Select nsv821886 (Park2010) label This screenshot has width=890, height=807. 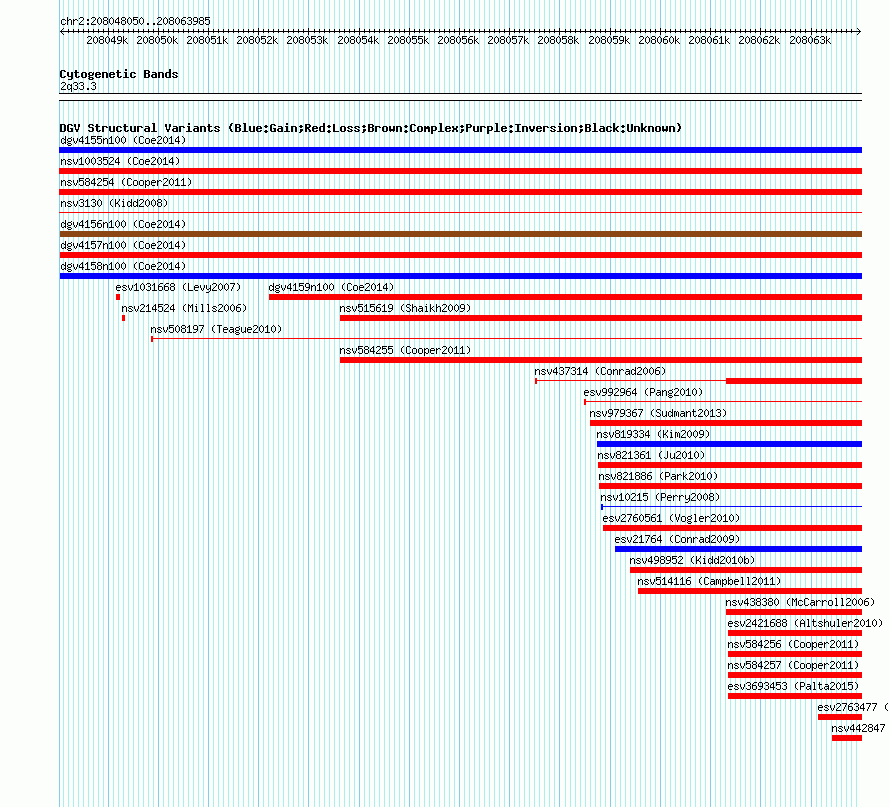tap(658, 476)
